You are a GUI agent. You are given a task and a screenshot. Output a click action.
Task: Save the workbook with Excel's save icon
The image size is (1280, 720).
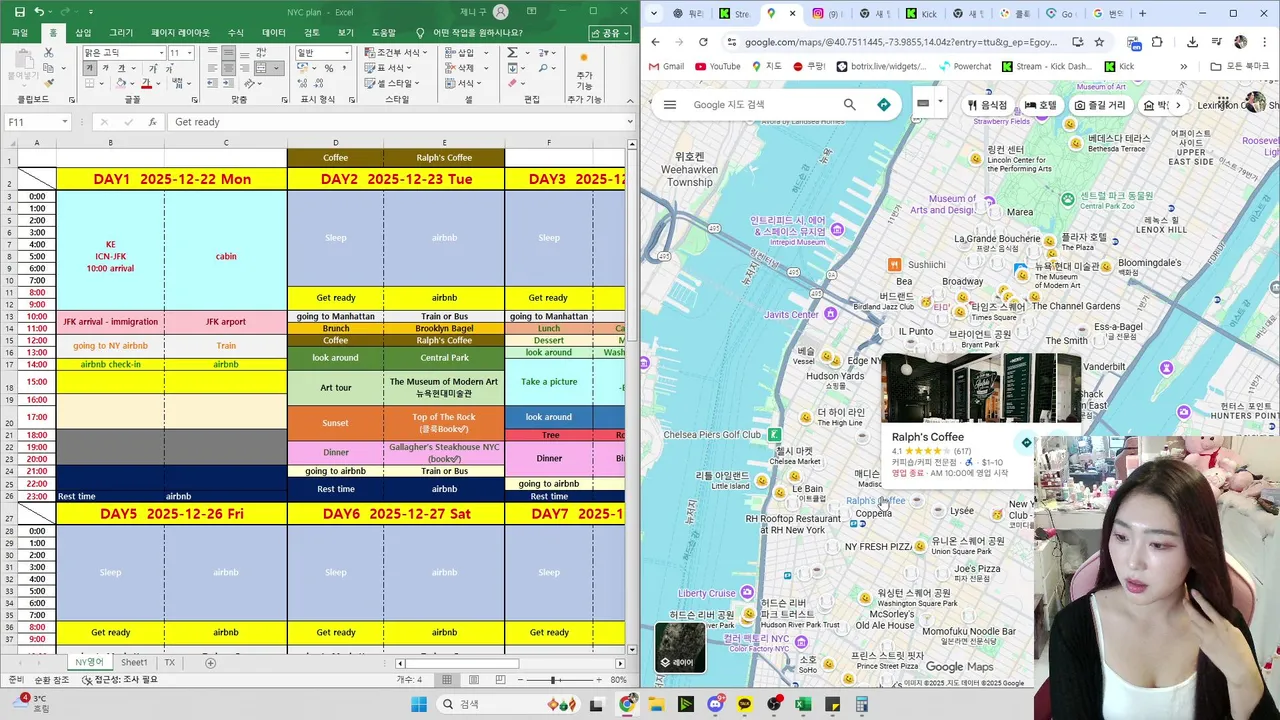tap(18, 11)
